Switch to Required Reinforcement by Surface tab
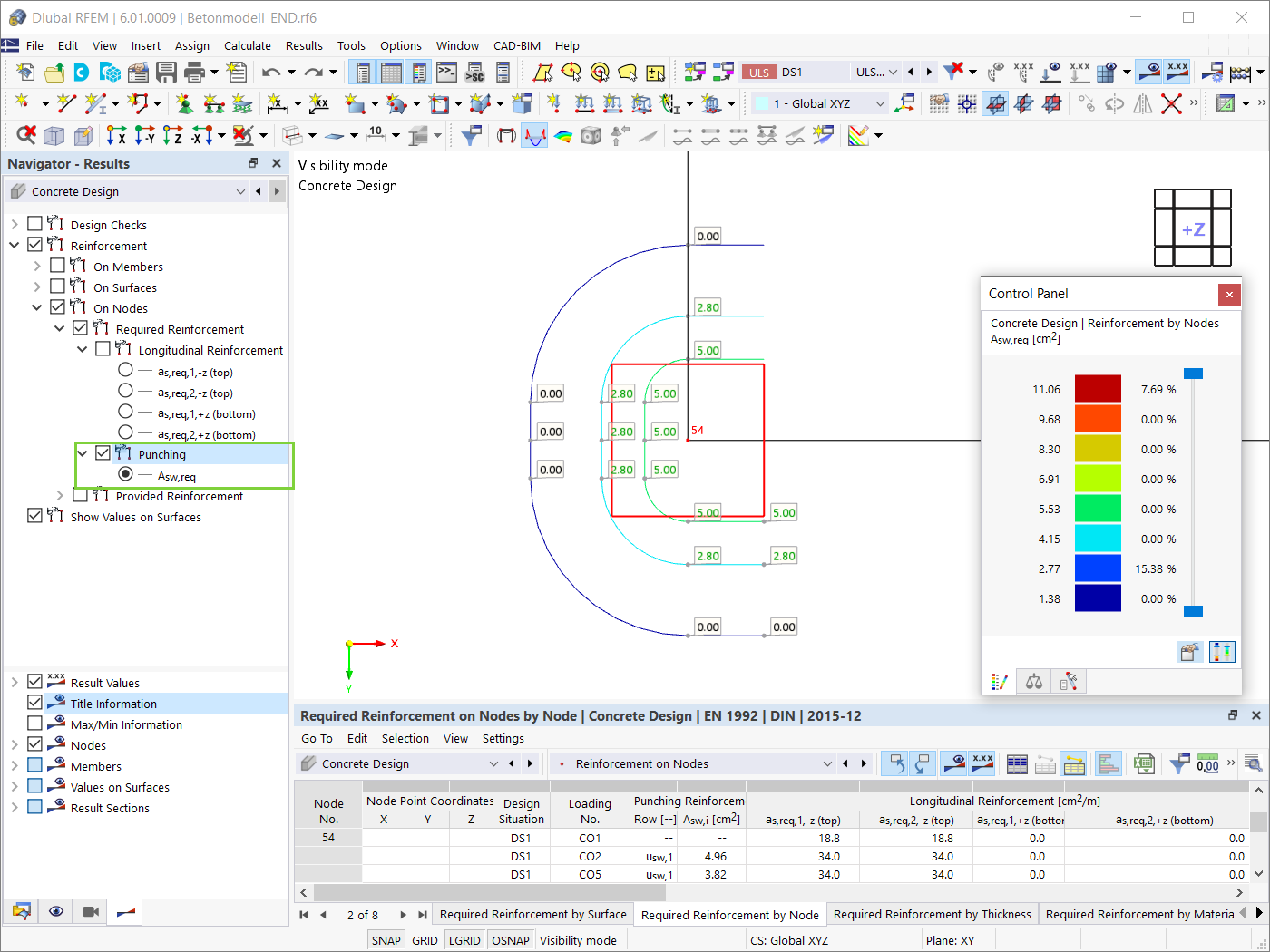The width and height of the screenshot is (1270, 952). coord(532,914)
